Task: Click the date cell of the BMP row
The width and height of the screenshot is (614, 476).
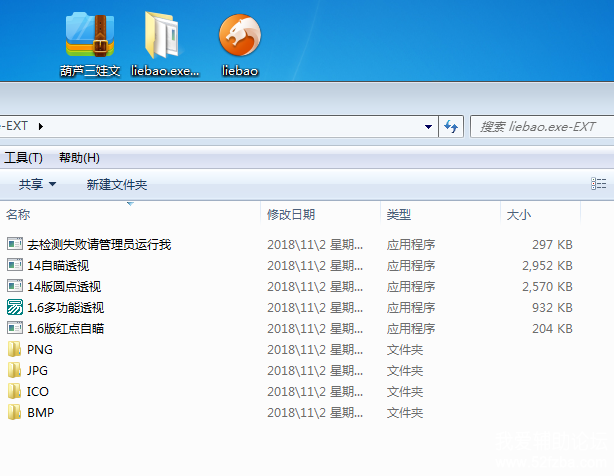Action: (x=315, y=413)
